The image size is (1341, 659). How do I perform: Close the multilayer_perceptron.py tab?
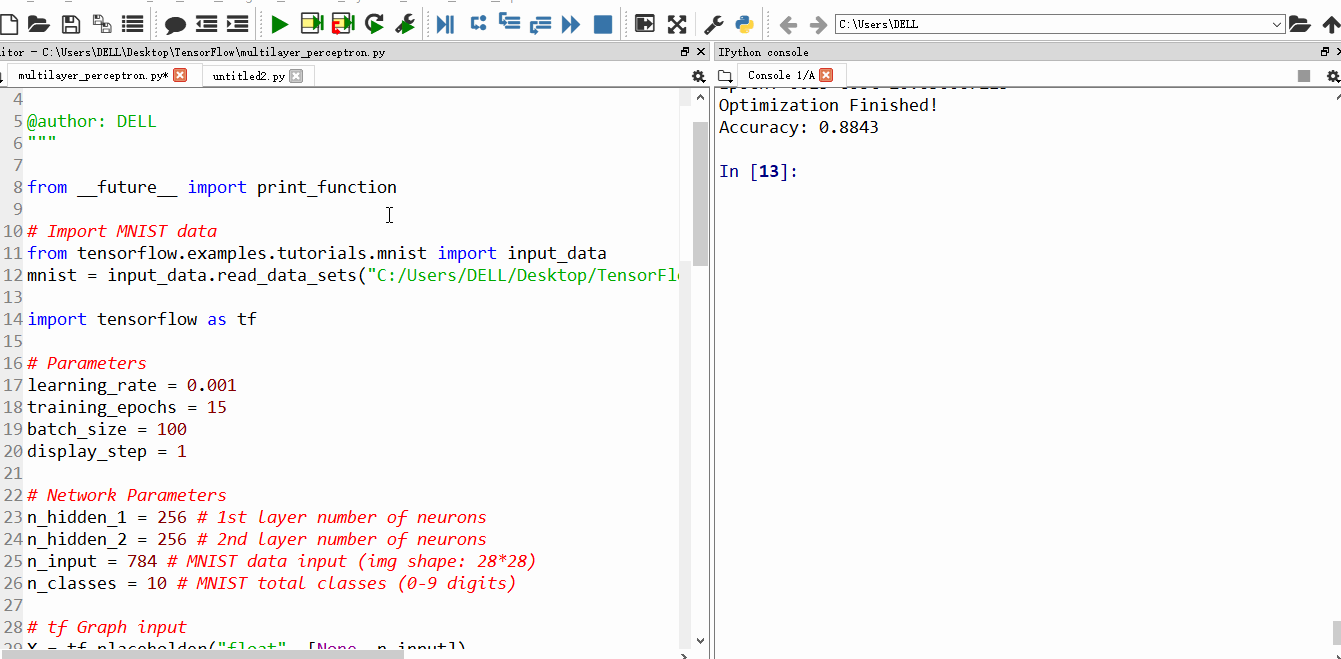[180, 75]
